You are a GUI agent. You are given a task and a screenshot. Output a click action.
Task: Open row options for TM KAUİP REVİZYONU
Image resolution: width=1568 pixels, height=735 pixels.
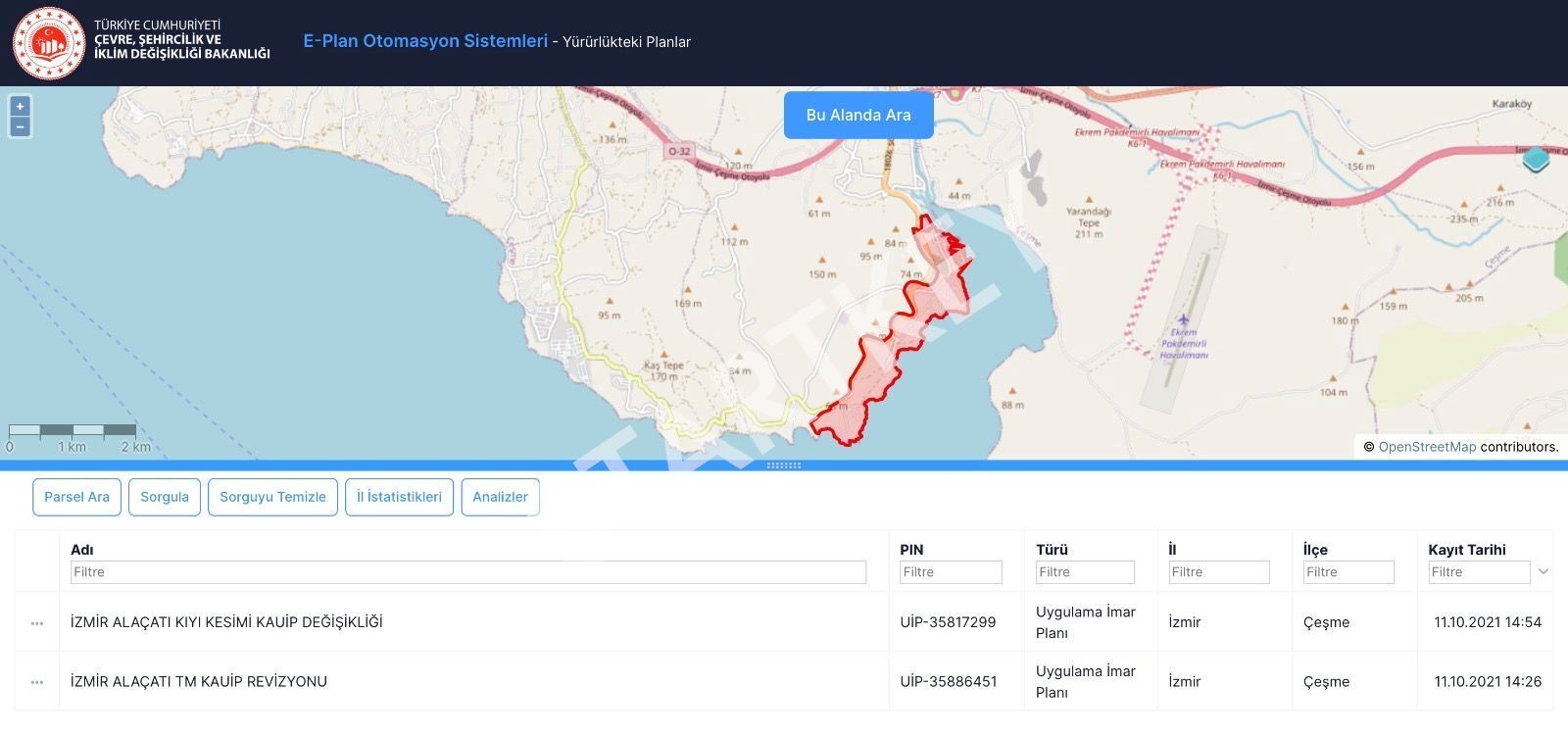point(37,682)
